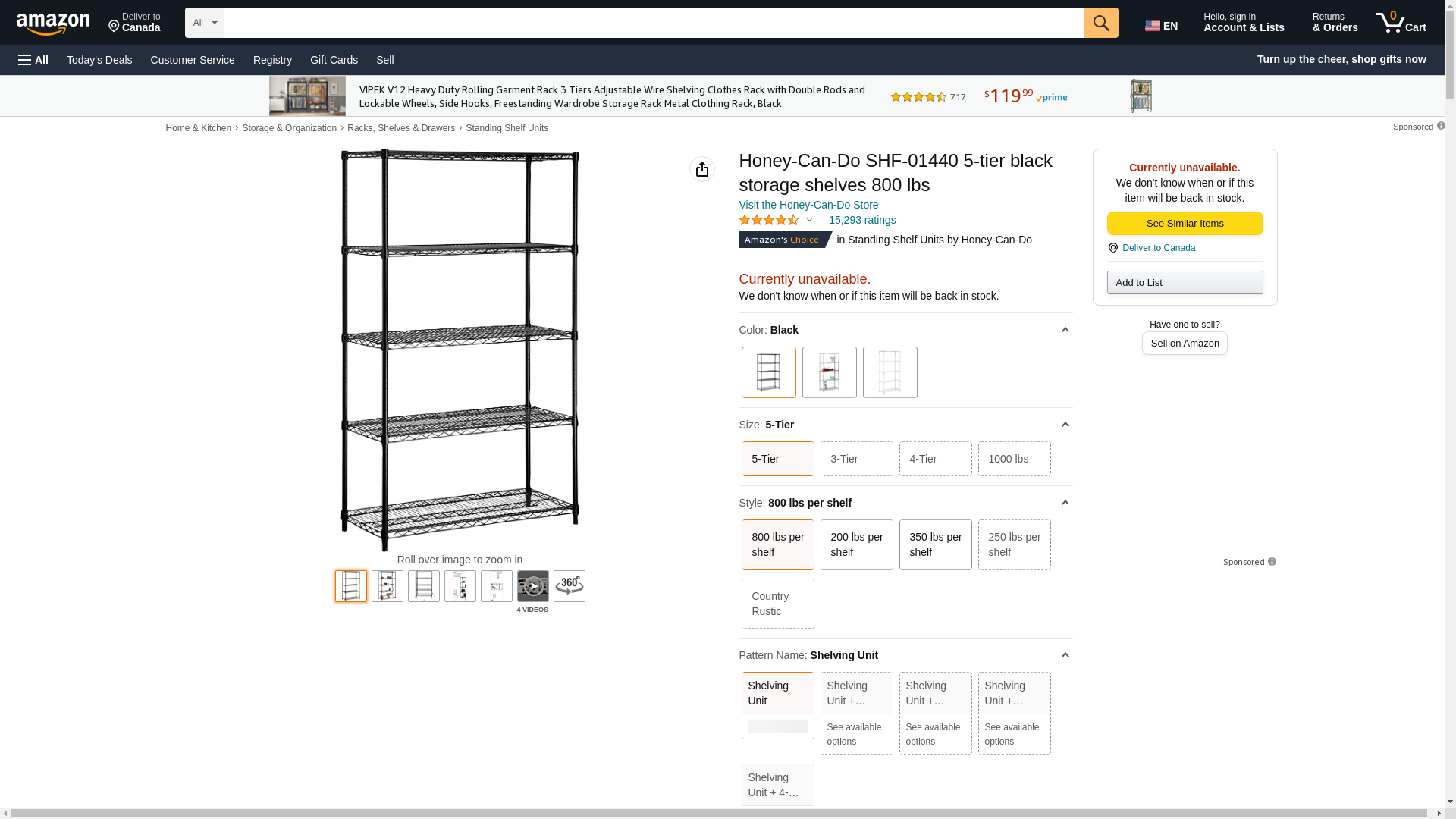1456x819 pixels.
Task: Select 200 lbs per shelf style
Action: (x=856, y=544)
